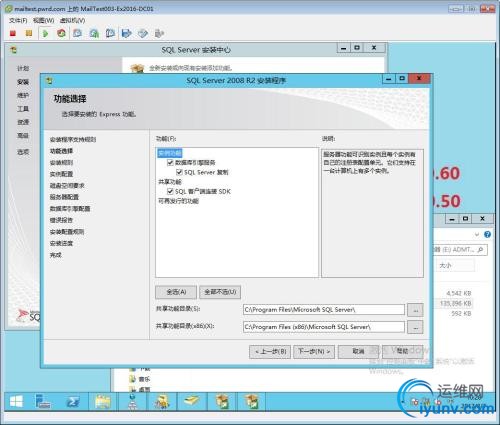Select 选项 in Installation Center sidebar
Screen dimensions: 500x425
click(x=23, y=152)
